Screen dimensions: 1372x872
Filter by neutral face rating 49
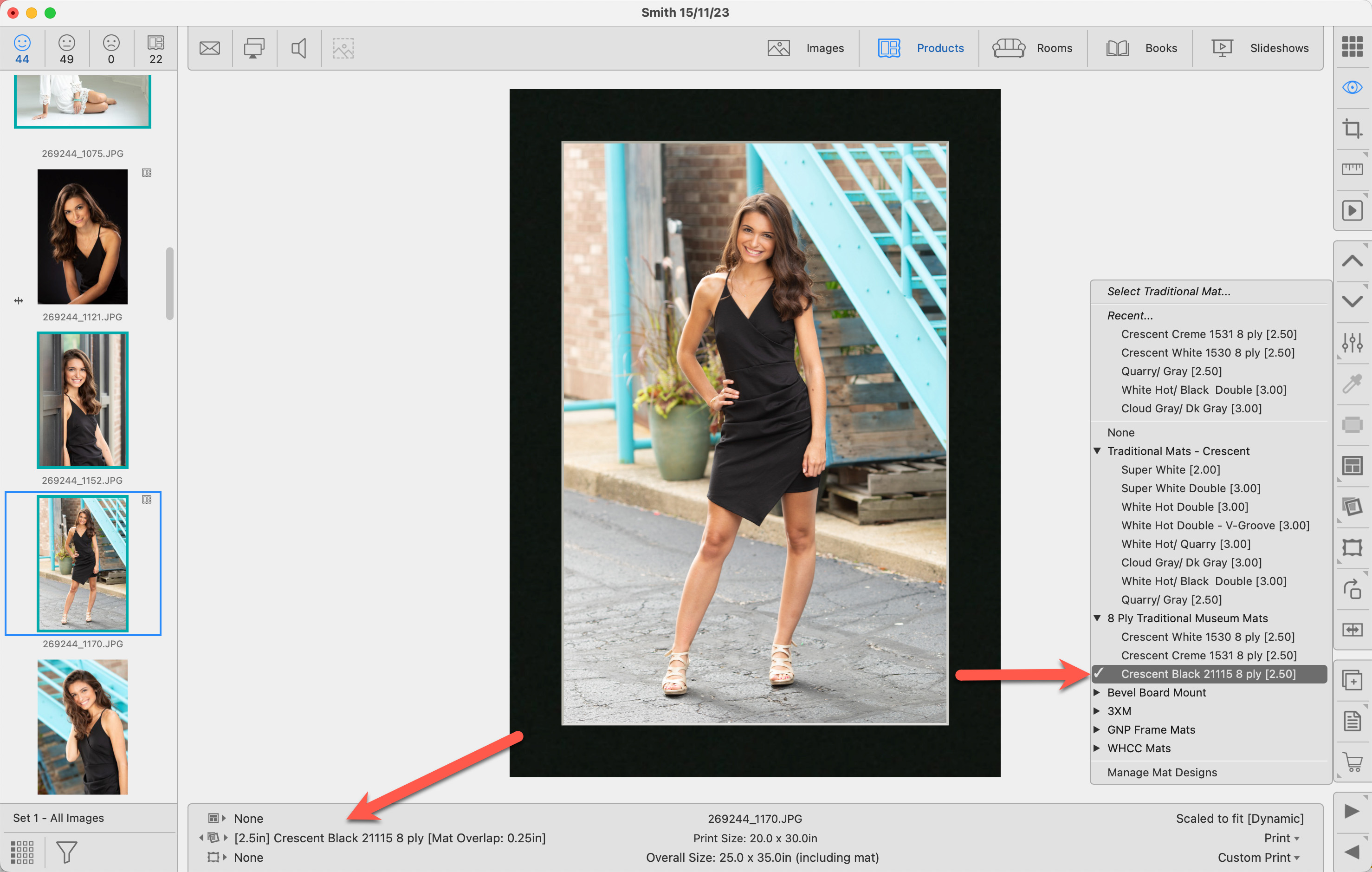pyautogui.click(x=67, y=49)
